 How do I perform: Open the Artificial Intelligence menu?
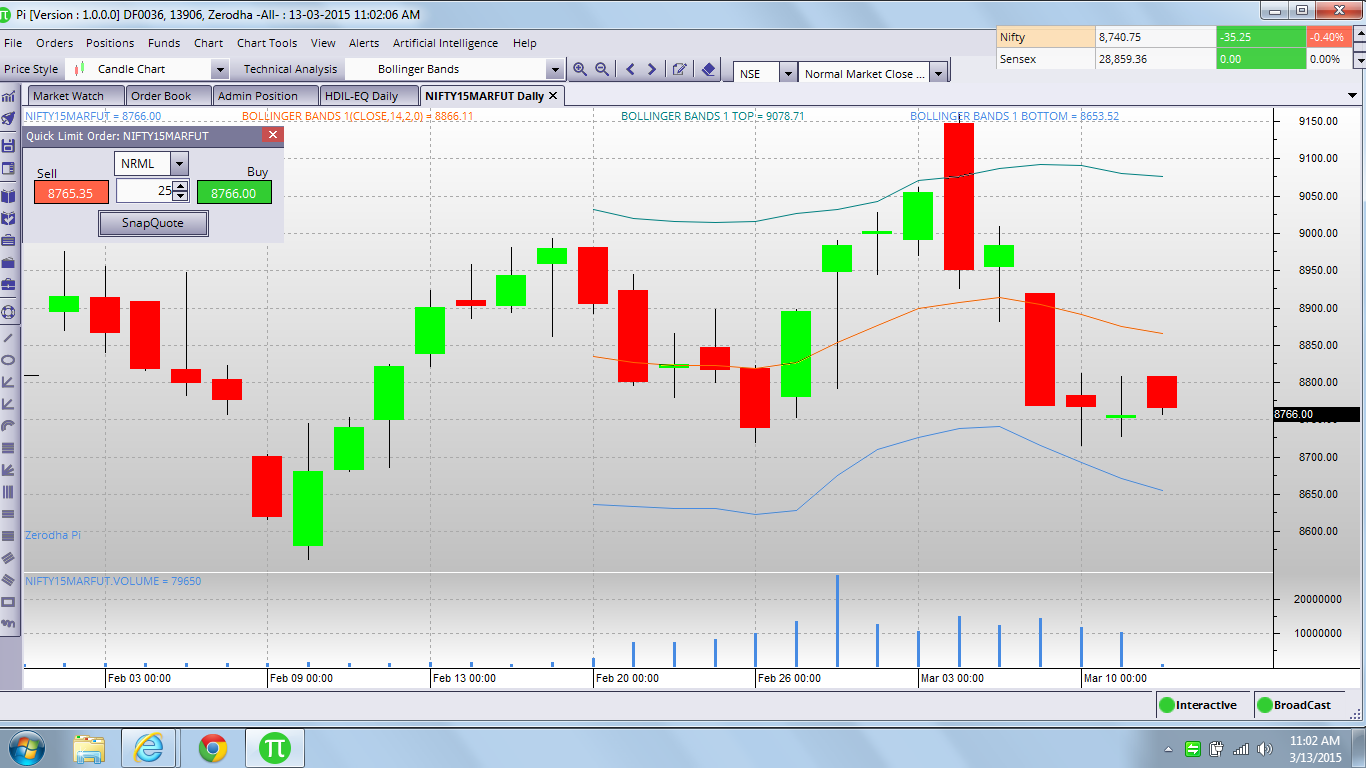(x=445, y=43)
